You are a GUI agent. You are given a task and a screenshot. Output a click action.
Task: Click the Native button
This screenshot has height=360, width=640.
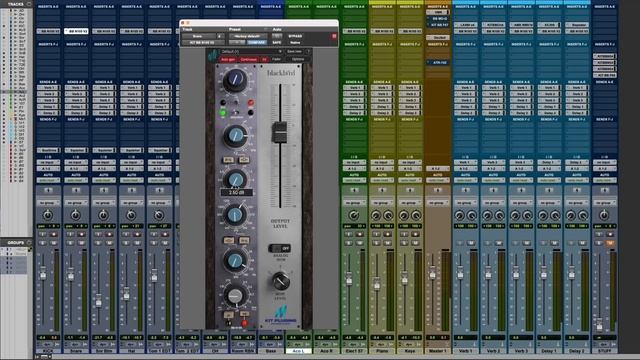click(x=295, y=42)
